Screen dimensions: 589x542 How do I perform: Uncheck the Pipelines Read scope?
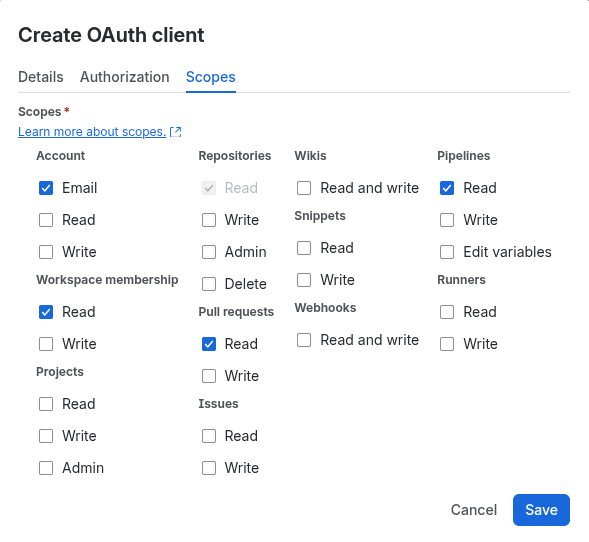pos(447,188)
